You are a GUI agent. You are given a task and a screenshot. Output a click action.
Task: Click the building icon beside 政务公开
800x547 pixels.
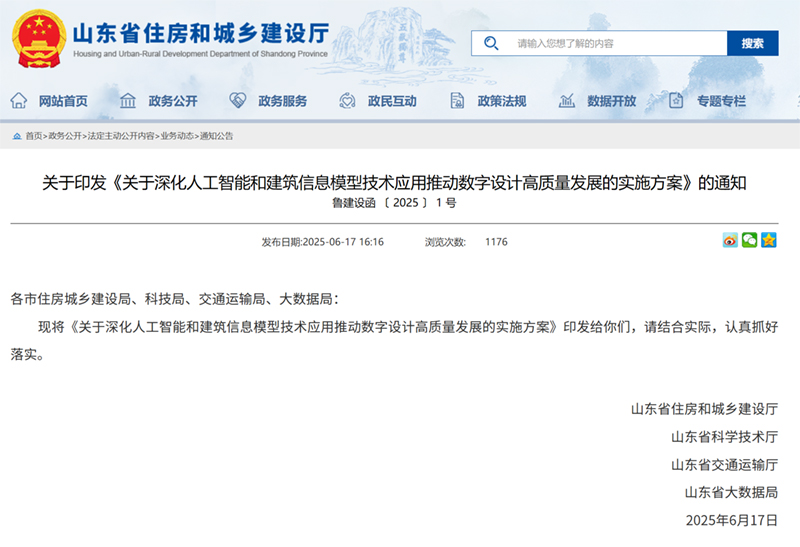(x=128, y=101)
